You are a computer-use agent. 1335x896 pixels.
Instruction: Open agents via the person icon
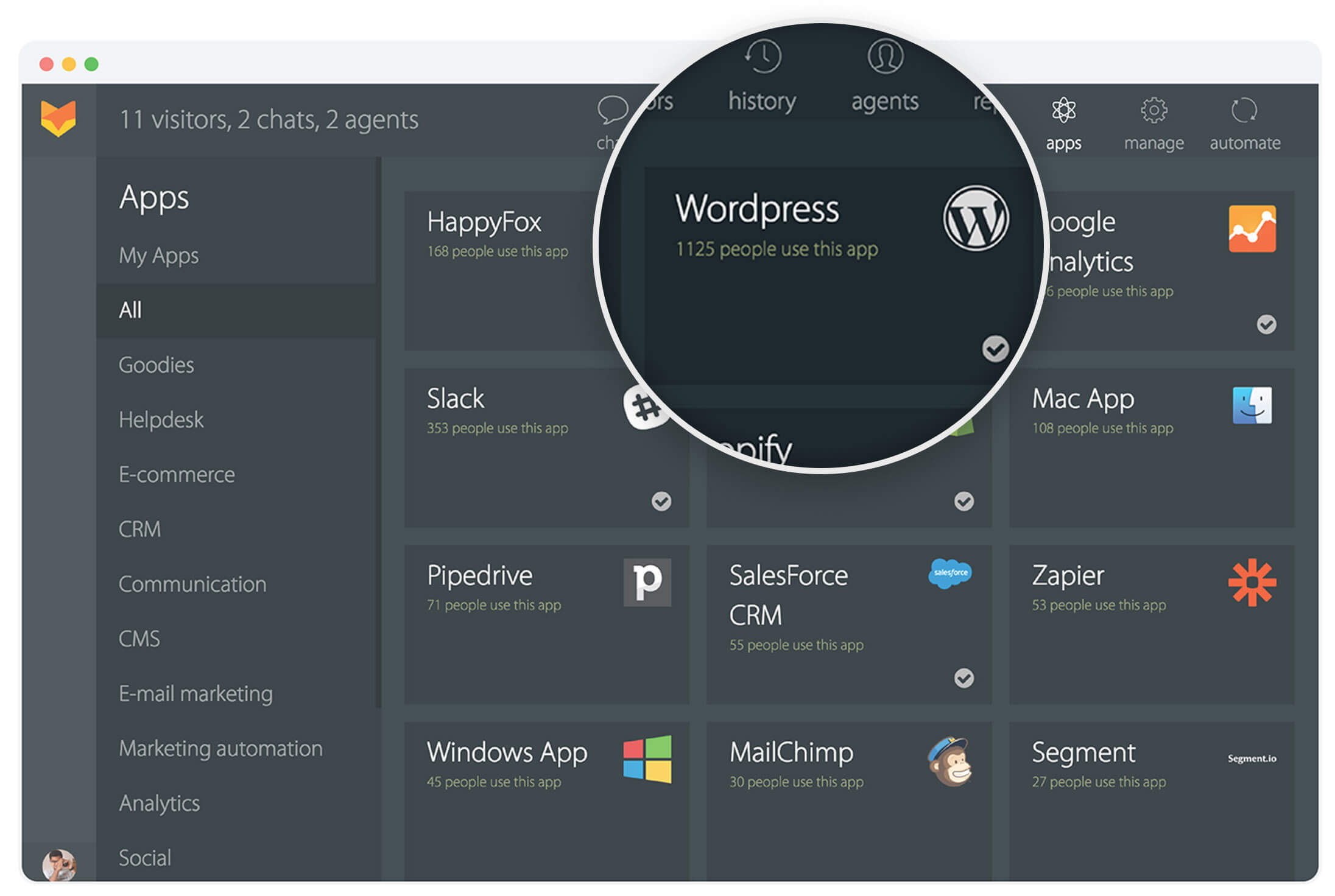tap(885, 57)
